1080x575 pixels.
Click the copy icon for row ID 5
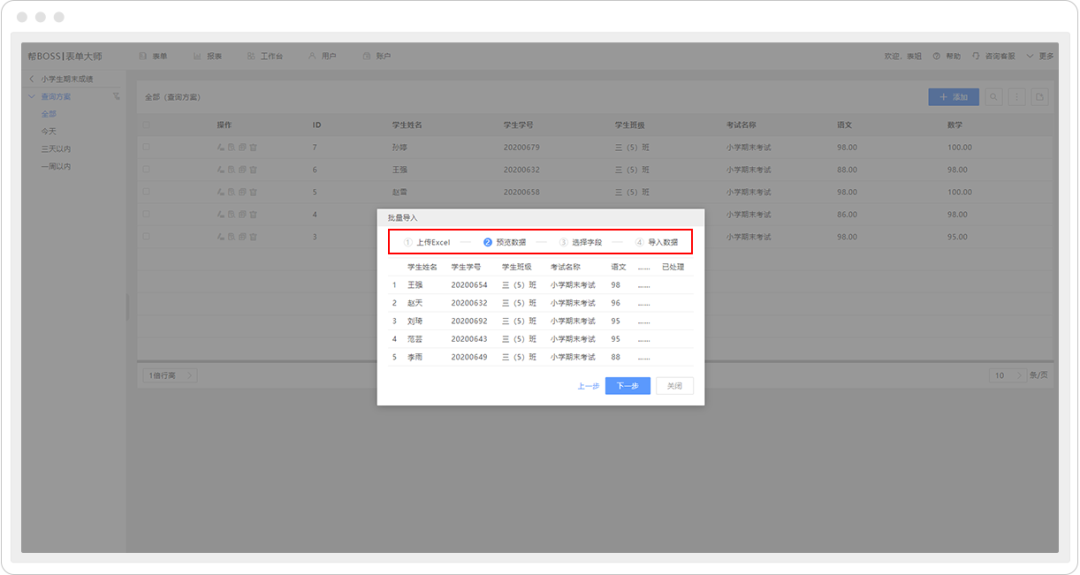pos(242,192)
